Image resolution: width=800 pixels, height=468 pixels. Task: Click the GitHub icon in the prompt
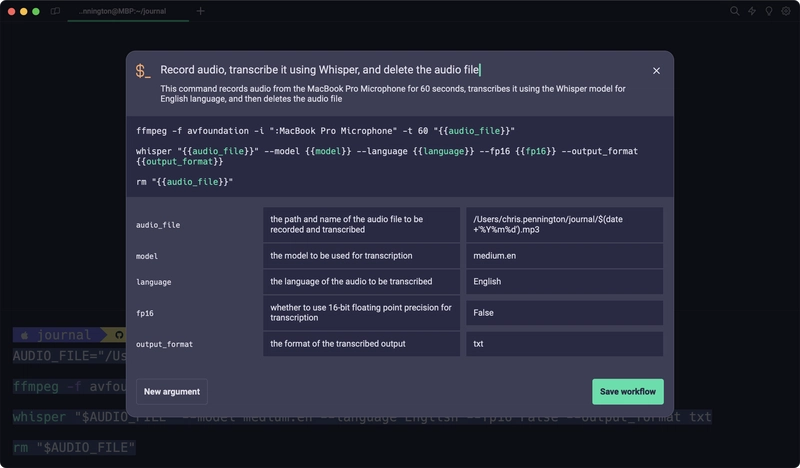coord(119,335)
